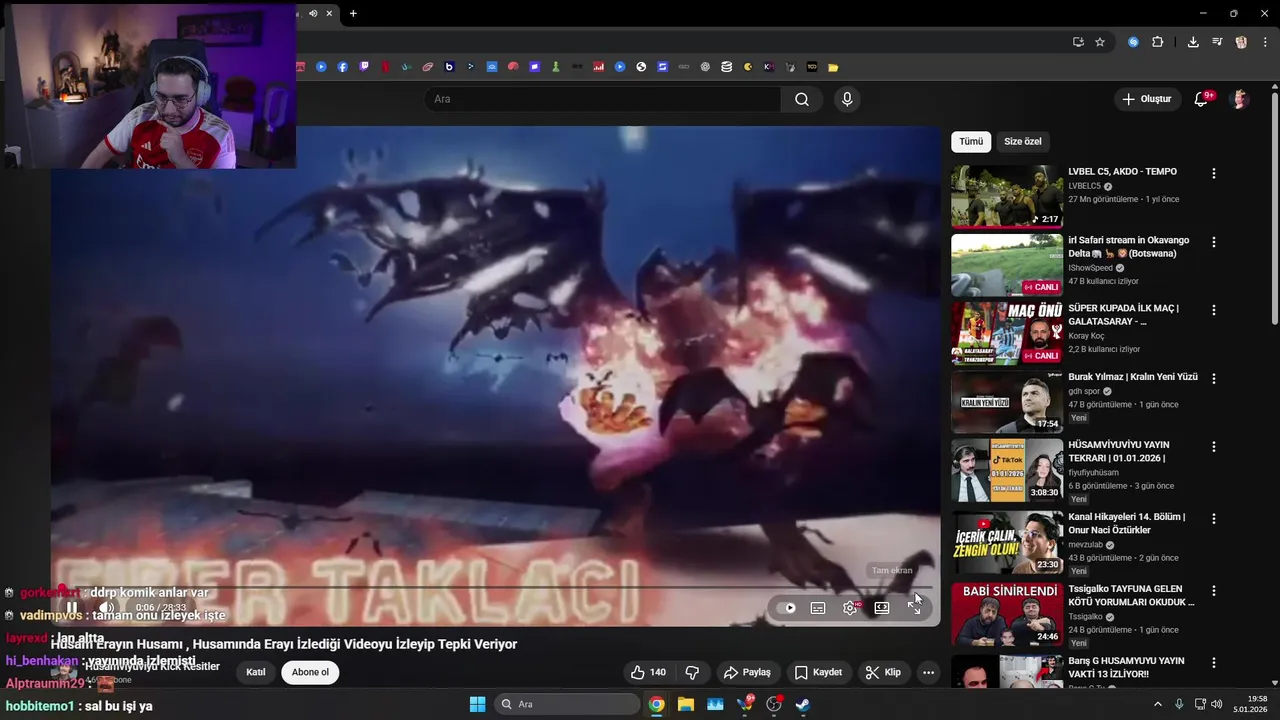Open Chrome from the taskbar

[x=656, y=704]
